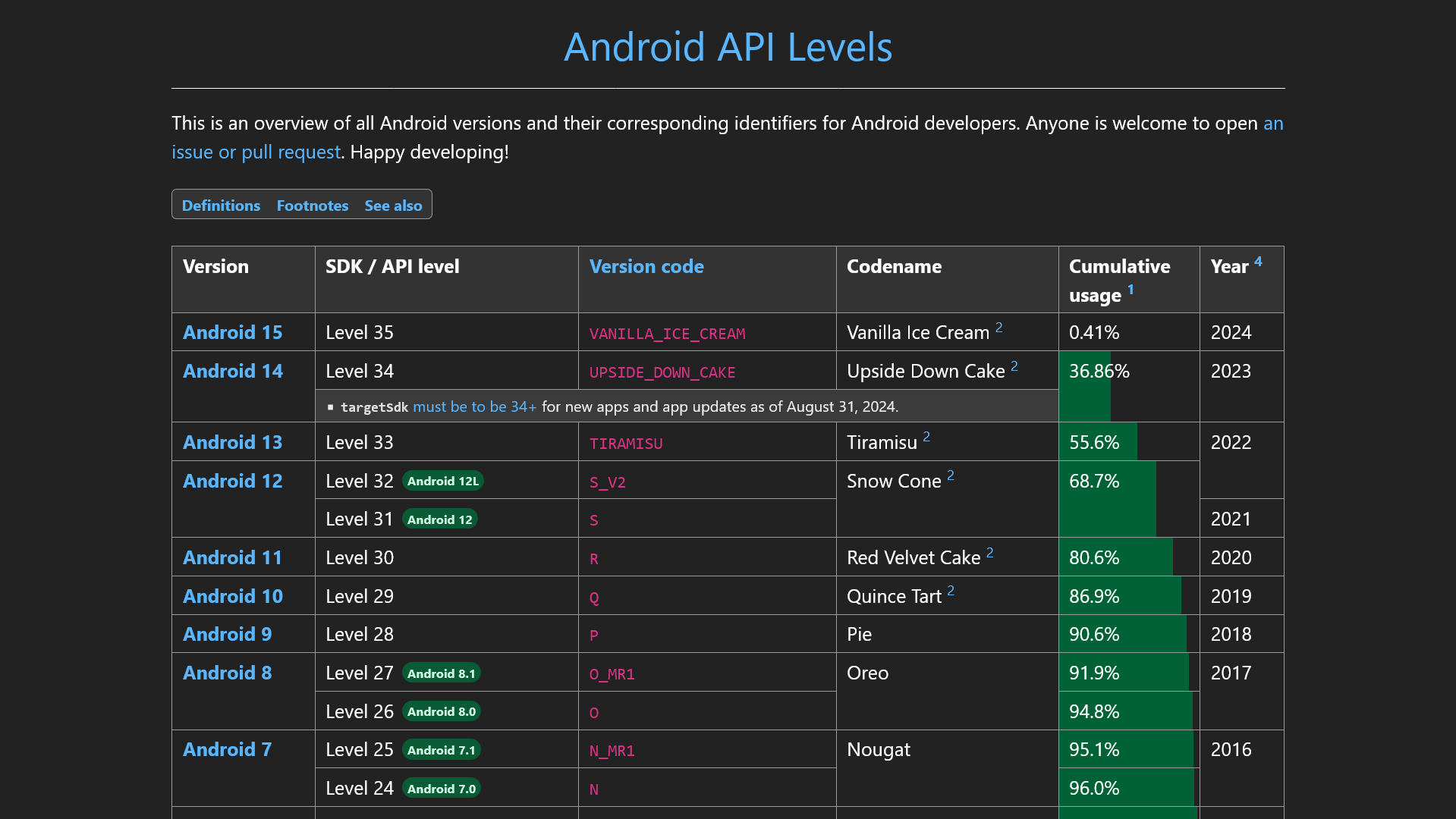Click the 'must be to be 34+' link

coord(474,407)
